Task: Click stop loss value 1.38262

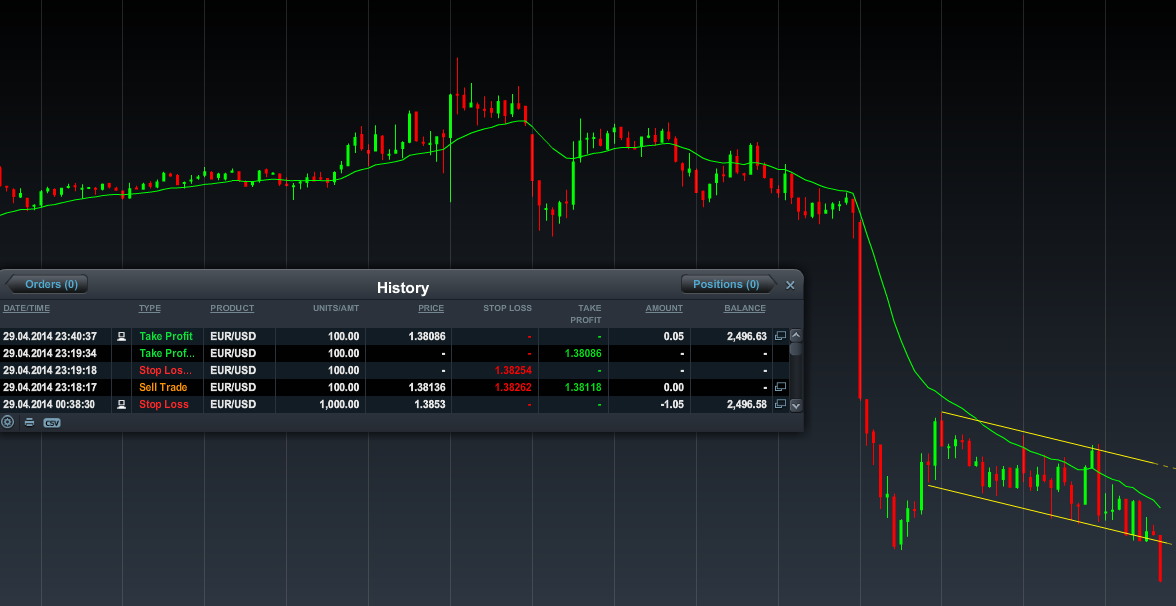Action: point(513,387)
